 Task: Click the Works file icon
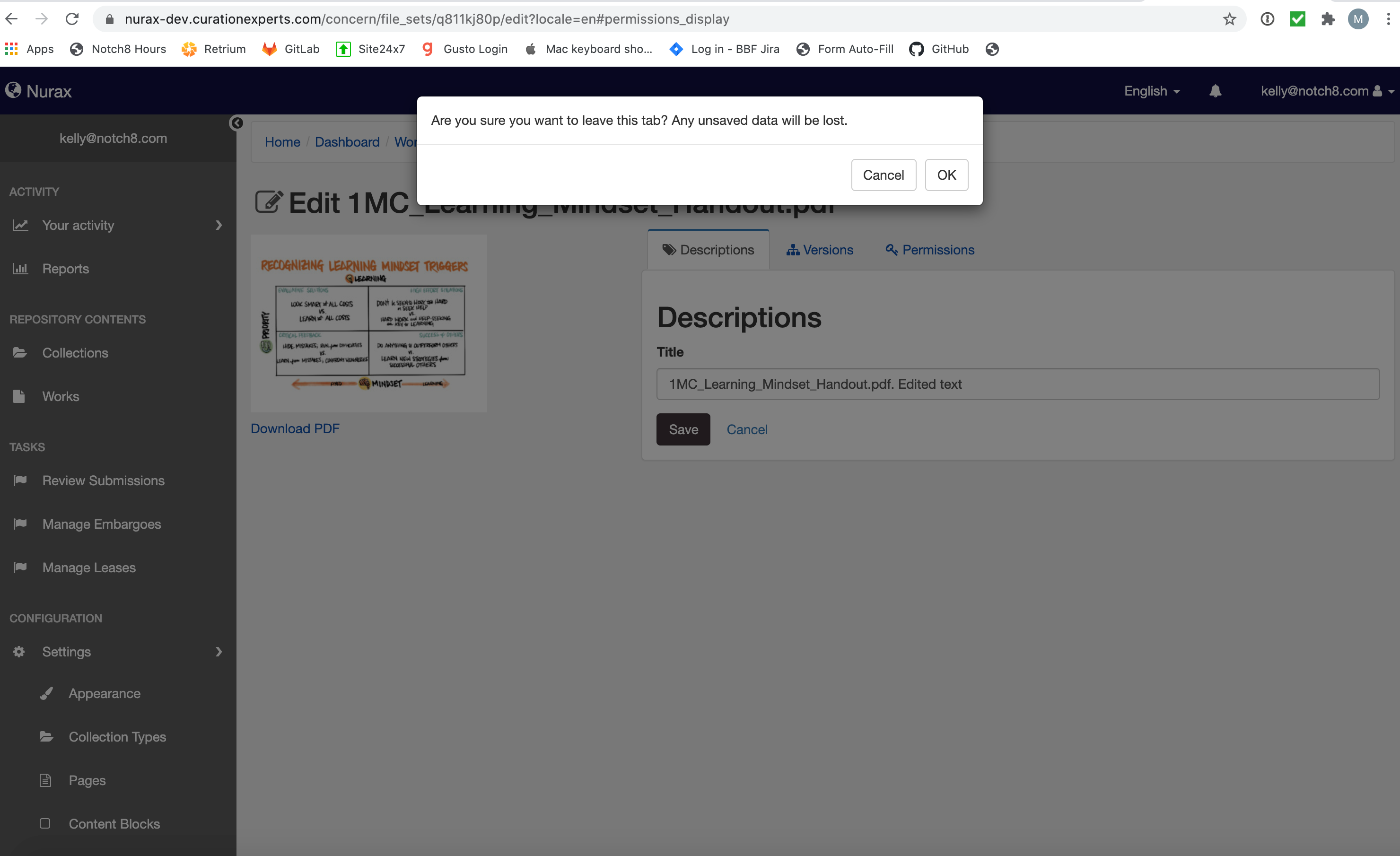tap(19, 396)
